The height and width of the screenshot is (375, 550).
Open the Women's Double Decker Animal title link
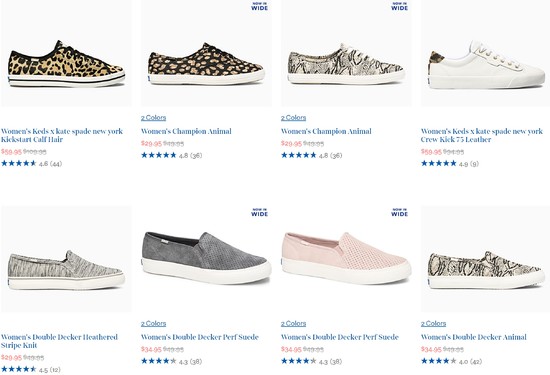tap(474, 337)
